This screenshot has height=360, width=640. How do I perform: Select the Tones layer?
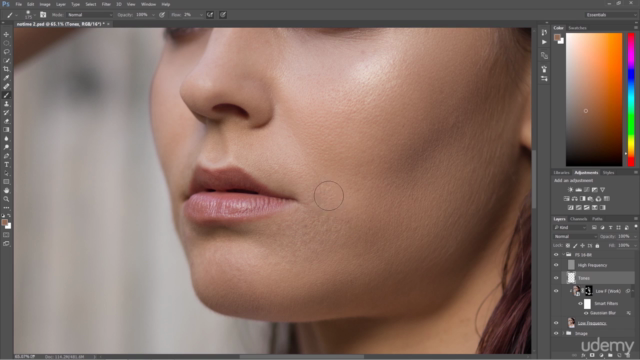pyautogui.click(x=598, y=278)
